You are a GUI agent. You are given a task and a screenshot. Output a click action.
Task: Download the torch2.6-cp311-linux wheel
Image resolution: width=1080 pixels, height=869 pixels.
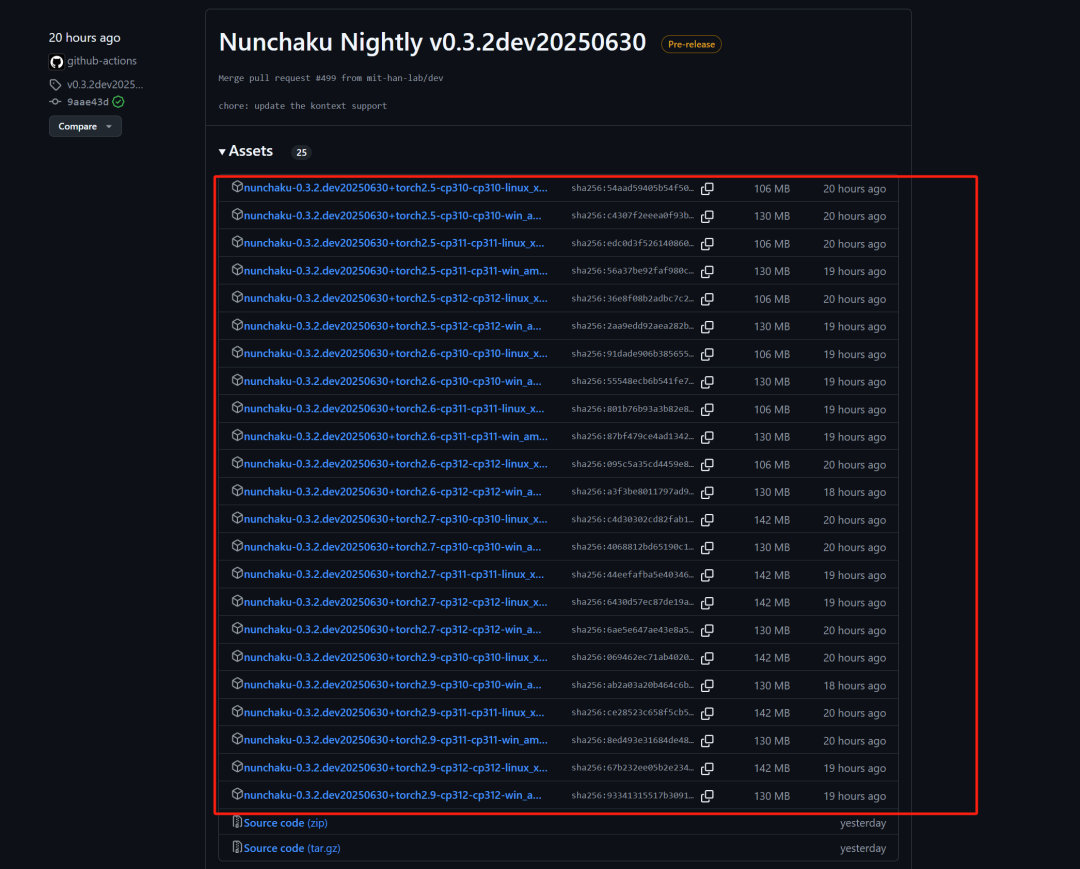point(394,408)
